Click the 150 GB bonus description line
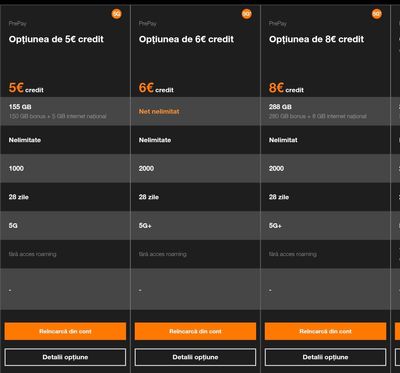 point(58,116)
